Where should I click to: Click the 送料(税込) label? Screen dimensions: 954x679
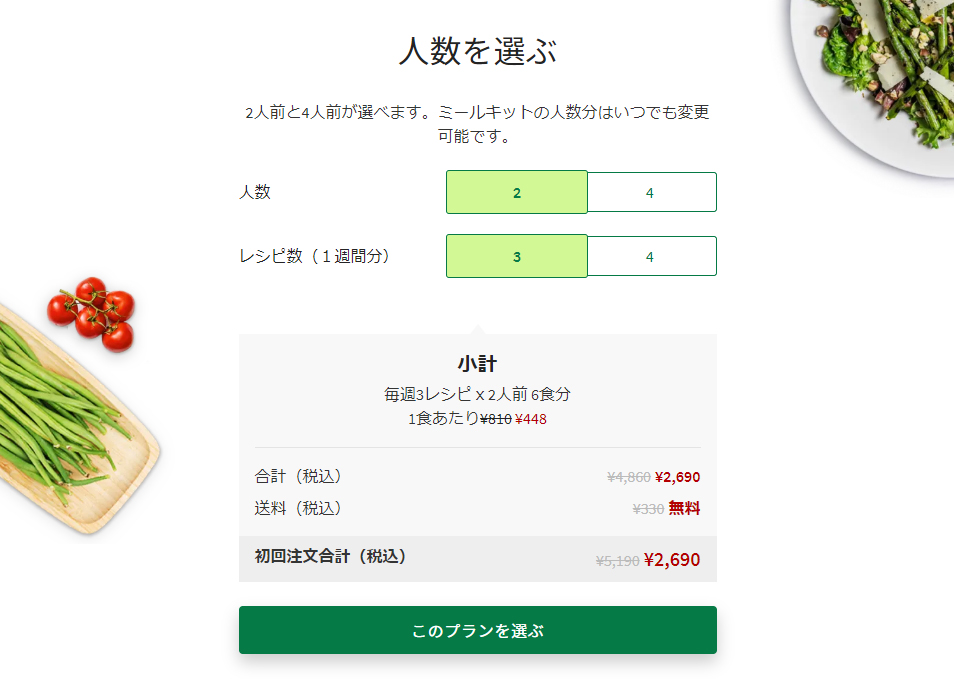click(x=298, y=508)
